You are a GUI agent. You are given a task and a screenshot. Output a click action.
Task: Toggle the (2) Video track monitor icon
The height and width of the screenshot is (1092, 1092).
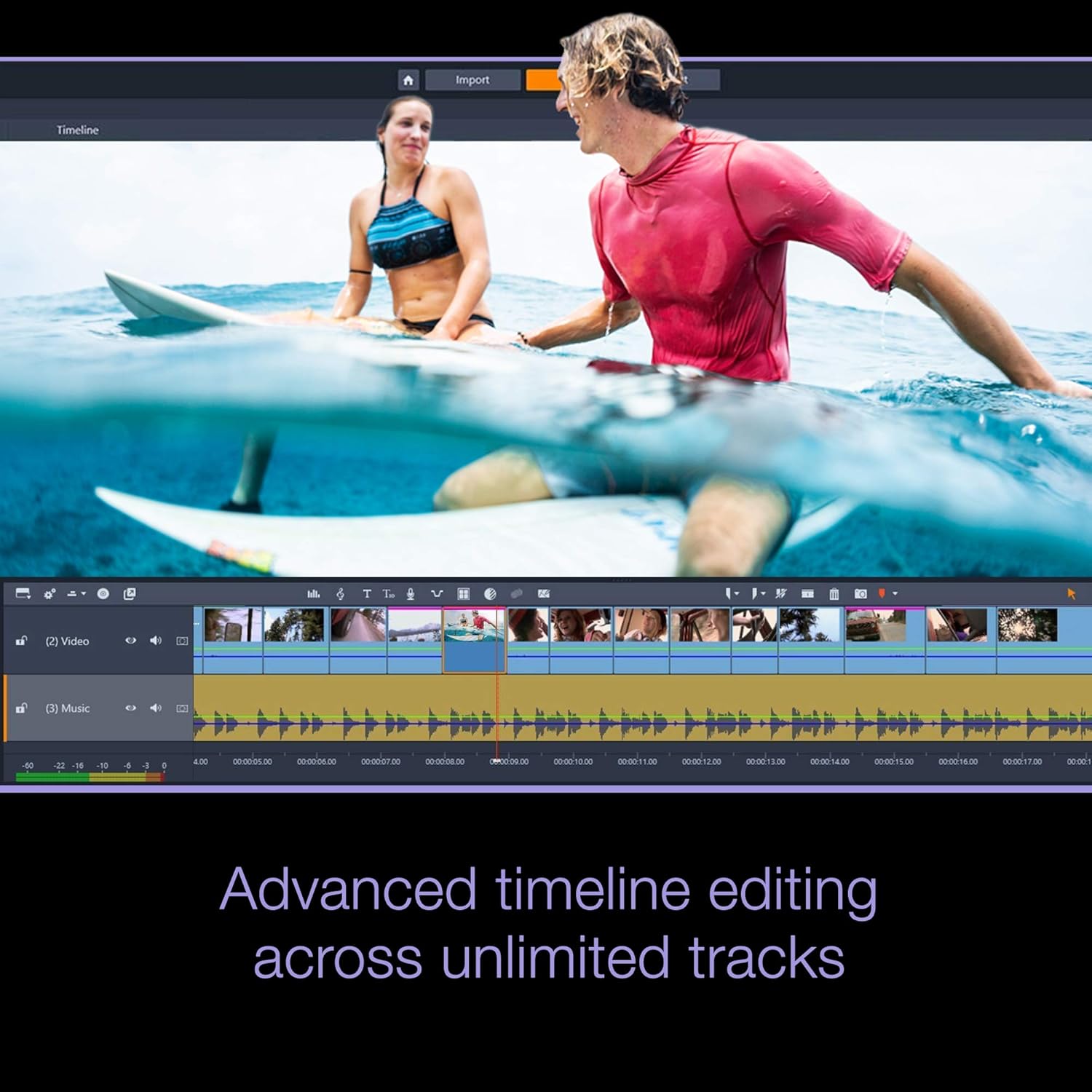pyautogui.click(x=182, y=641)
